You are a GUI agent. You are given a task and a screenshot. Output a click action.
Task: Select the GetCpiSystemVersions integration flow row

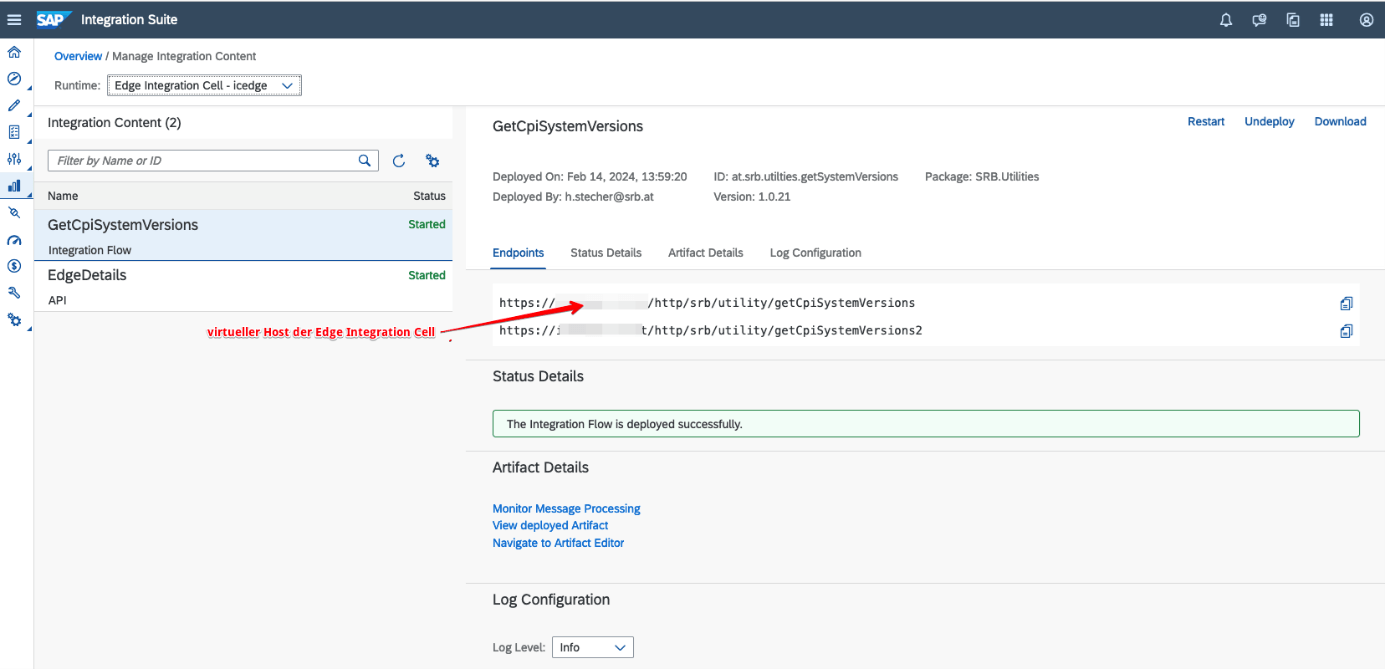point(243,236)
